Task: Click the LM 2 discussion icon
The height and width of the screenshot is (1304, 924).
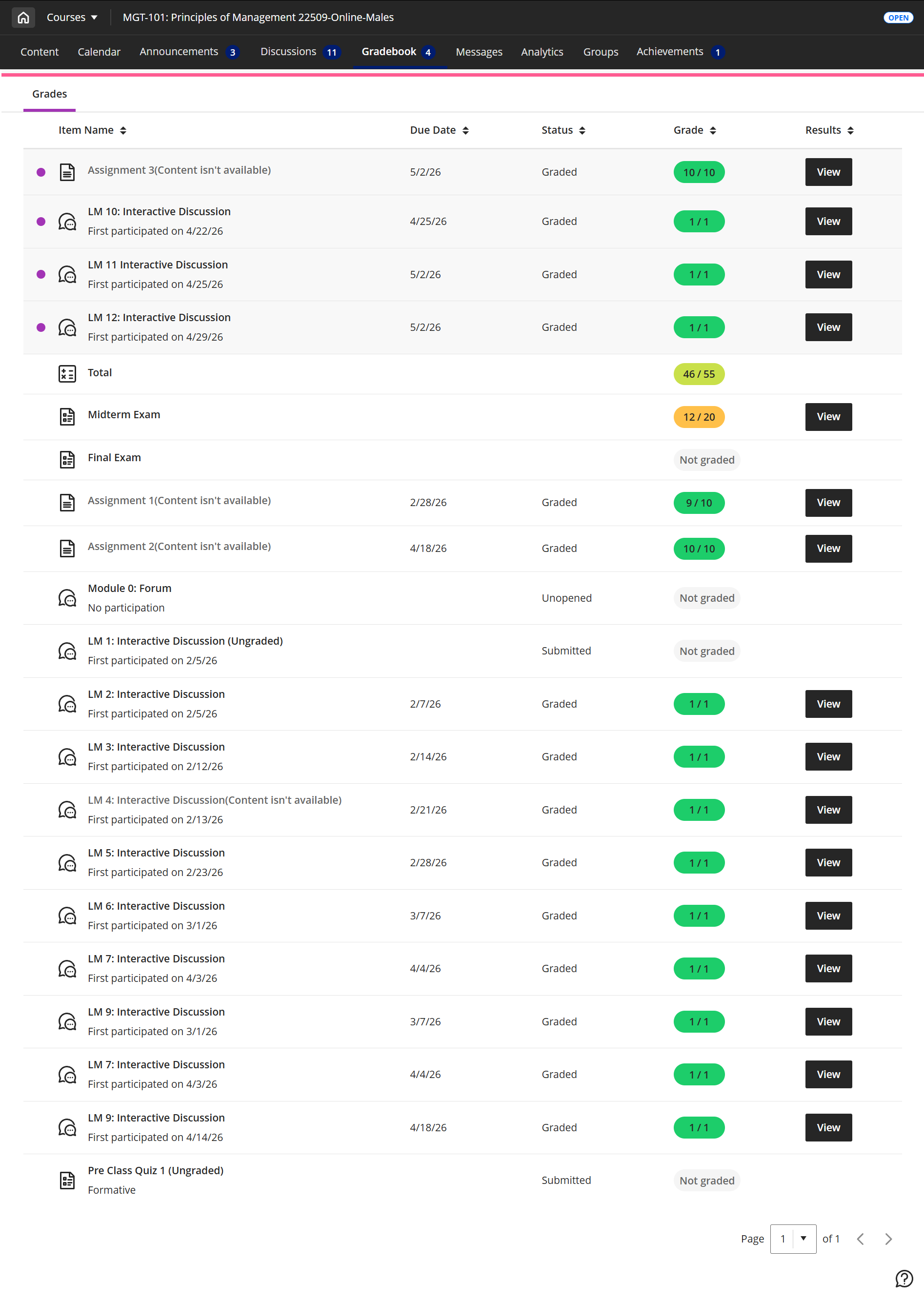Action: coord(67,704)
